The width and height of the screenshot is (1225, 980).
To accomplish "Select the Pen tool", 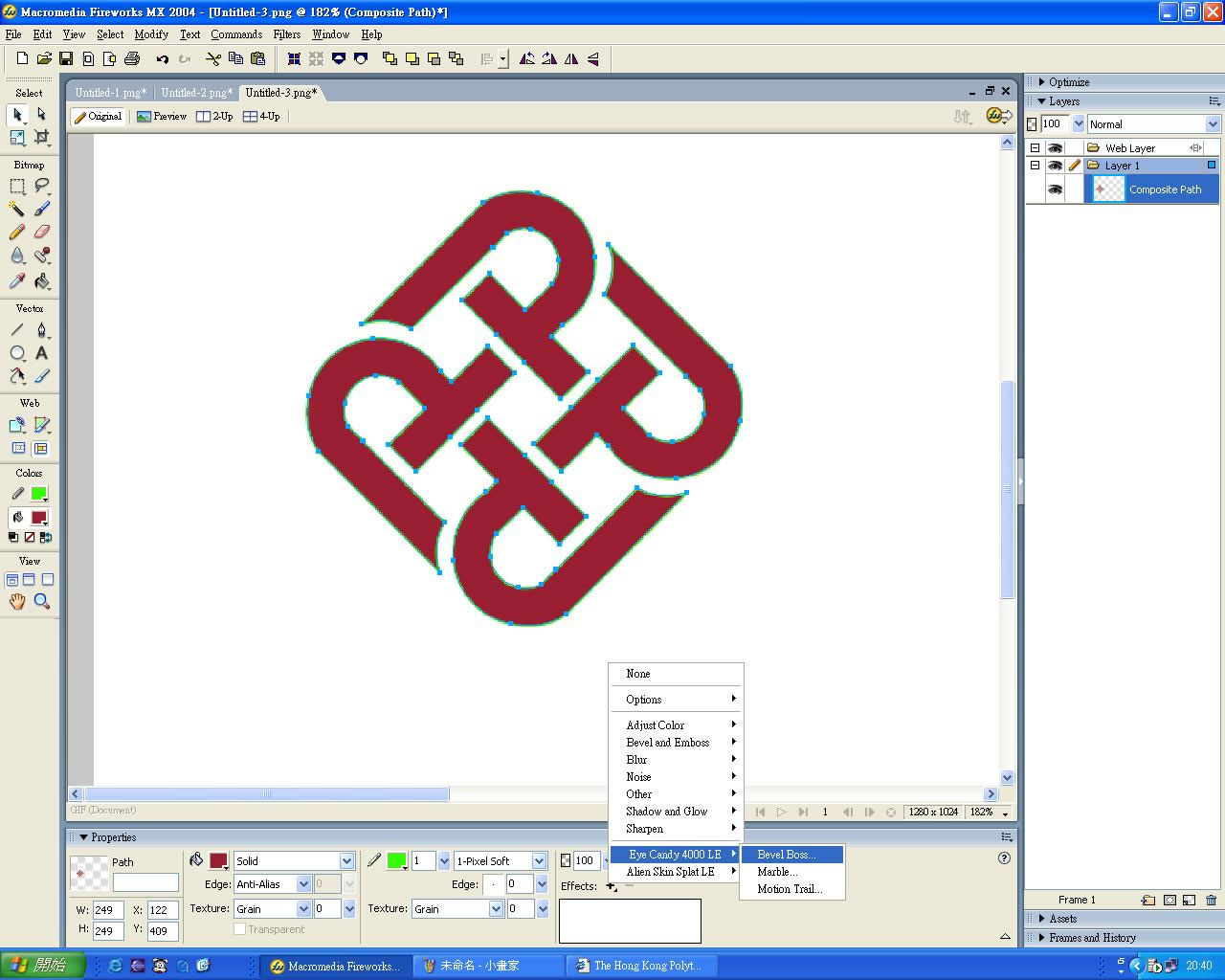I will pyautogui.click(x=41, y=330).
